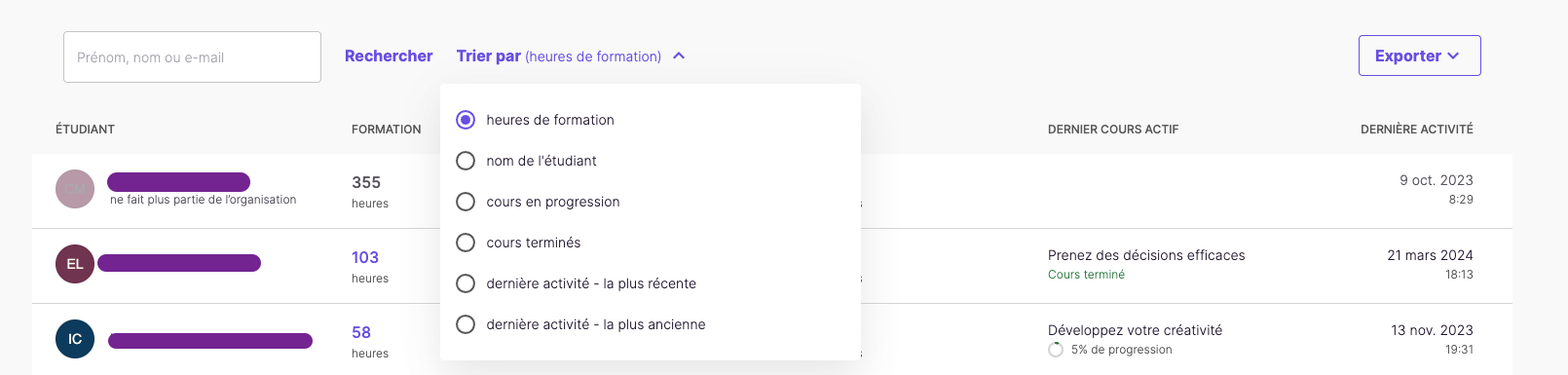Click the Dernière activité column header

pyautogui.click(x=1416, y=129)
